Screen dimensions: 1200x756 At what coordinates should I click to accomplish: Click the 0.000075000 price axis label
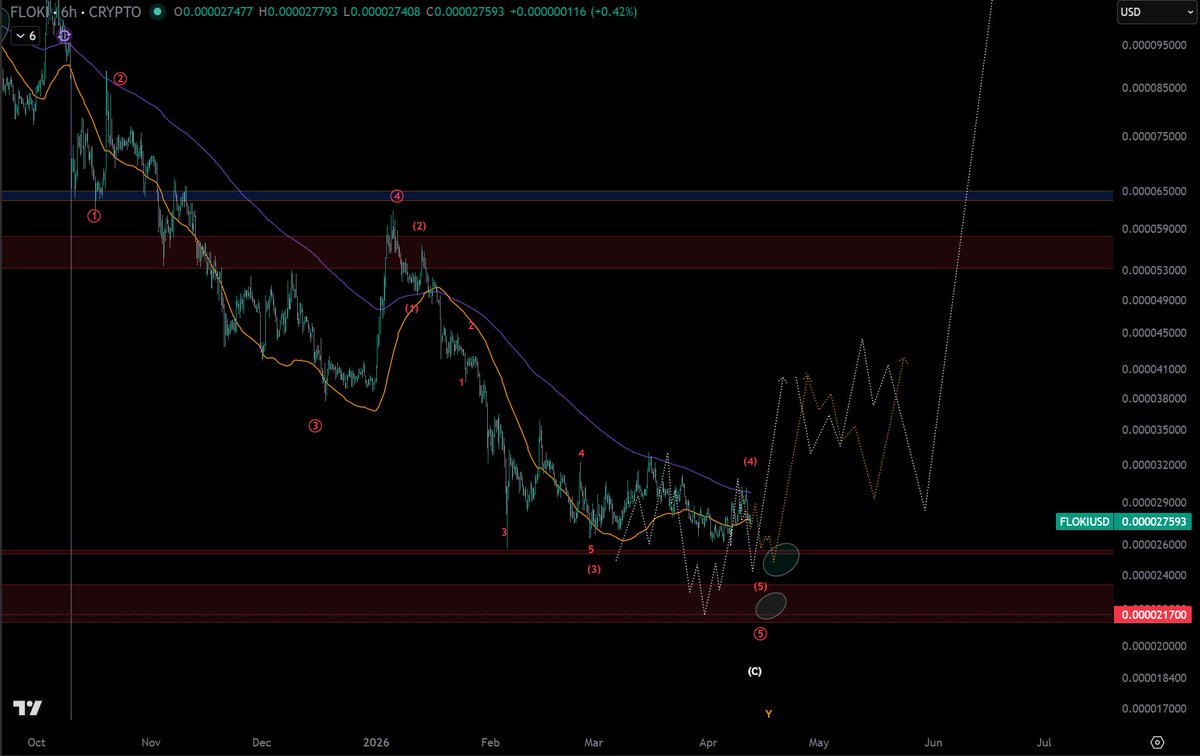(1154, 136)
